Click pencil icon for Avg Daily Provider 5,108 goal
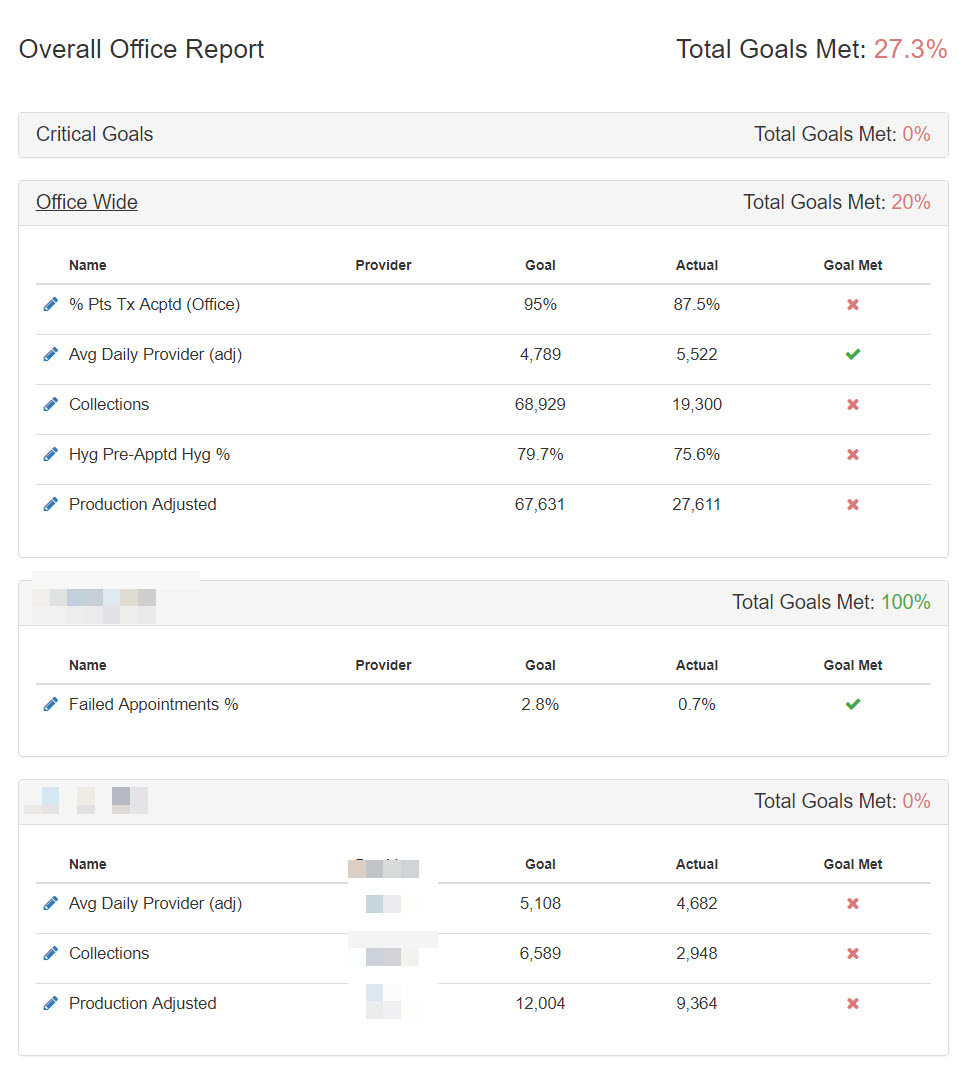The height and width of the screenshot is (1071, 968). pos(51,903)
